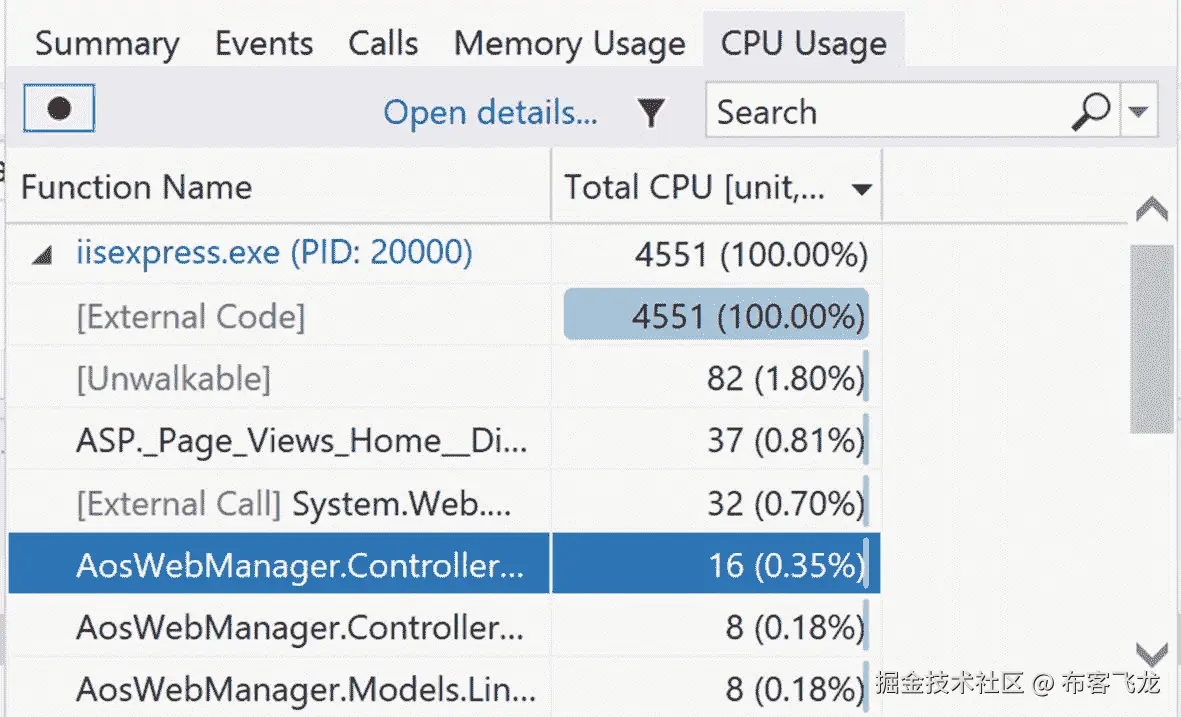The image size is (1181, 717).
Task: Click the scrollbar up arrow
Action: (x=1152, y=209)
